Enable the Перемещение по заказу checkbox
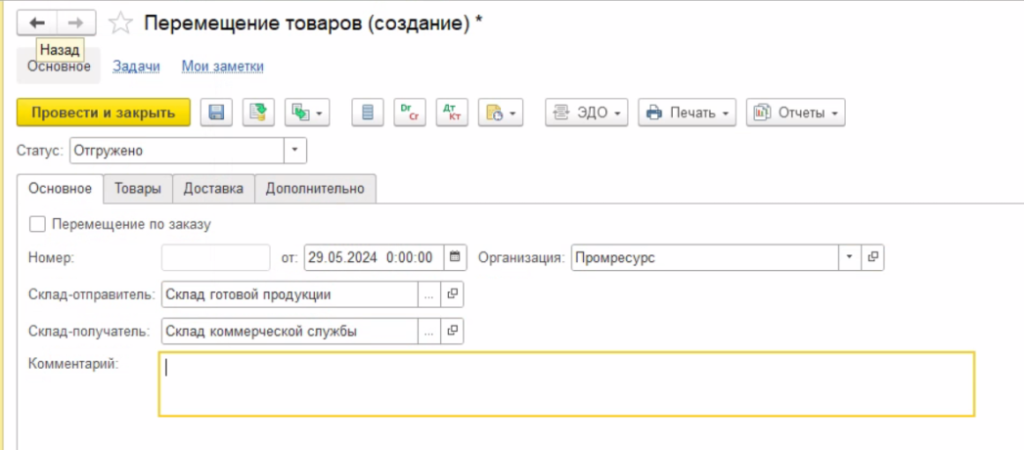Image resolution: width=1024 pixels, height=450 pixels. pos(38,224)
